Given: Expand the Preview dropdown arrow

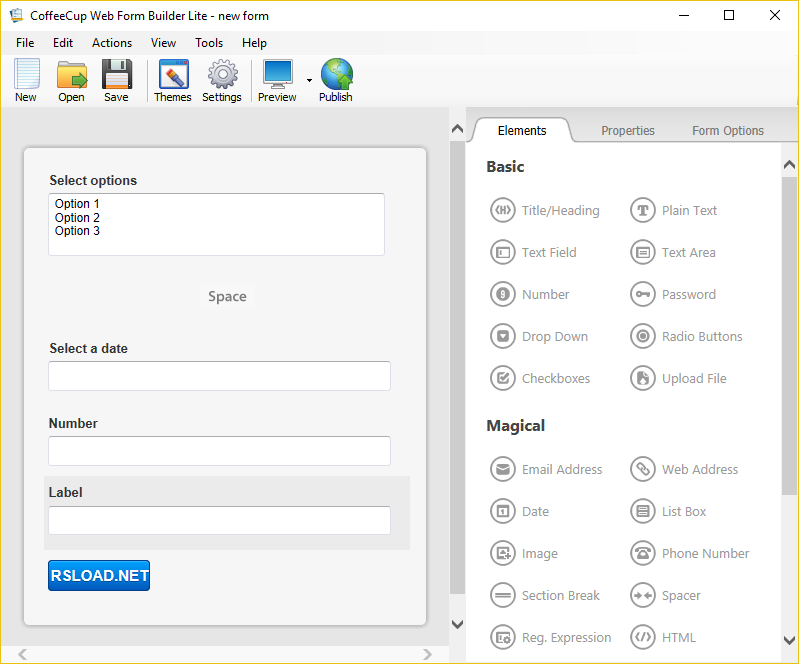Looking at the screenshot, I should 309,80.
